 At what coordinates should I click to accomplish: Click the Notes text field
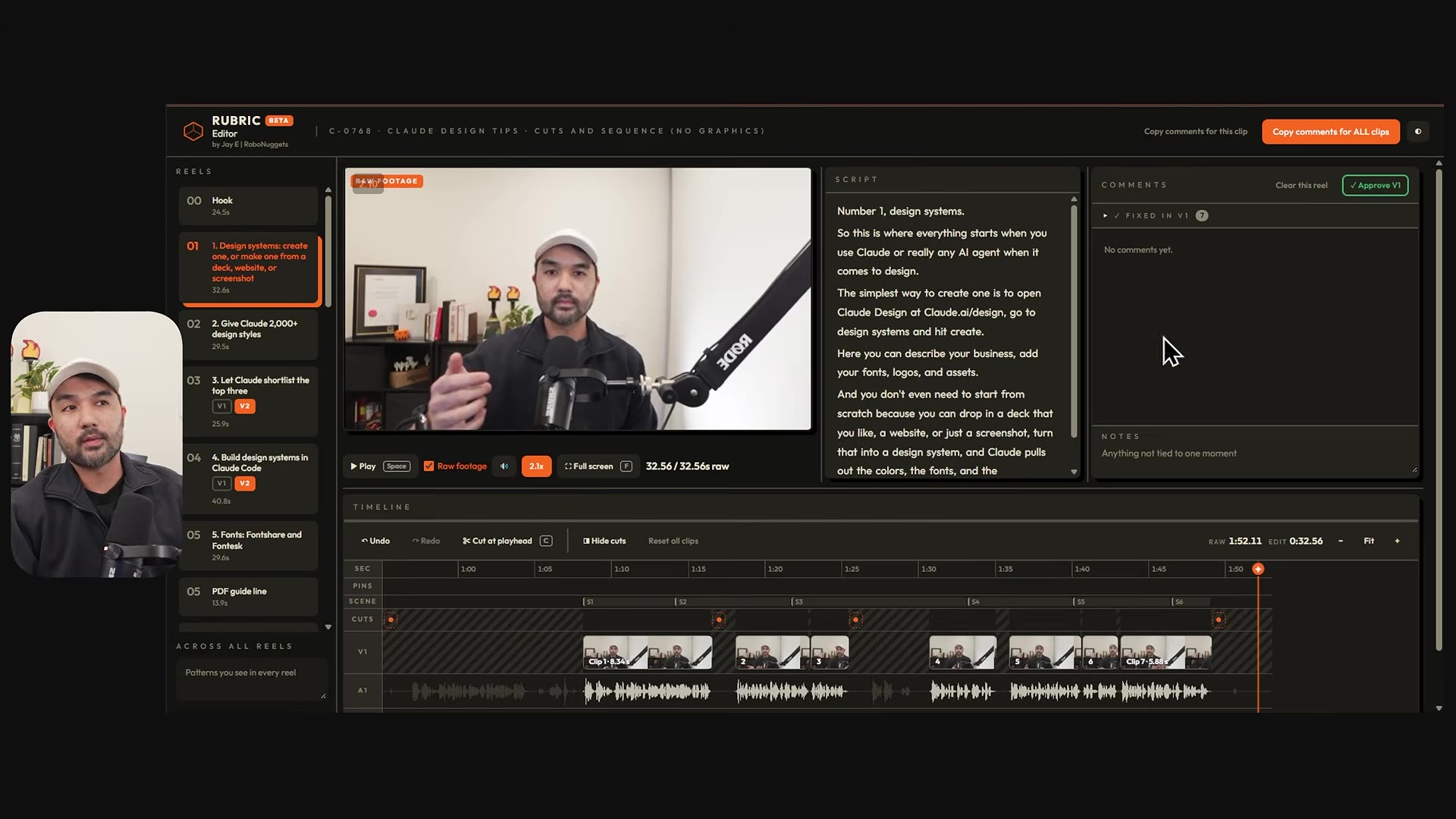[1255, 459]
